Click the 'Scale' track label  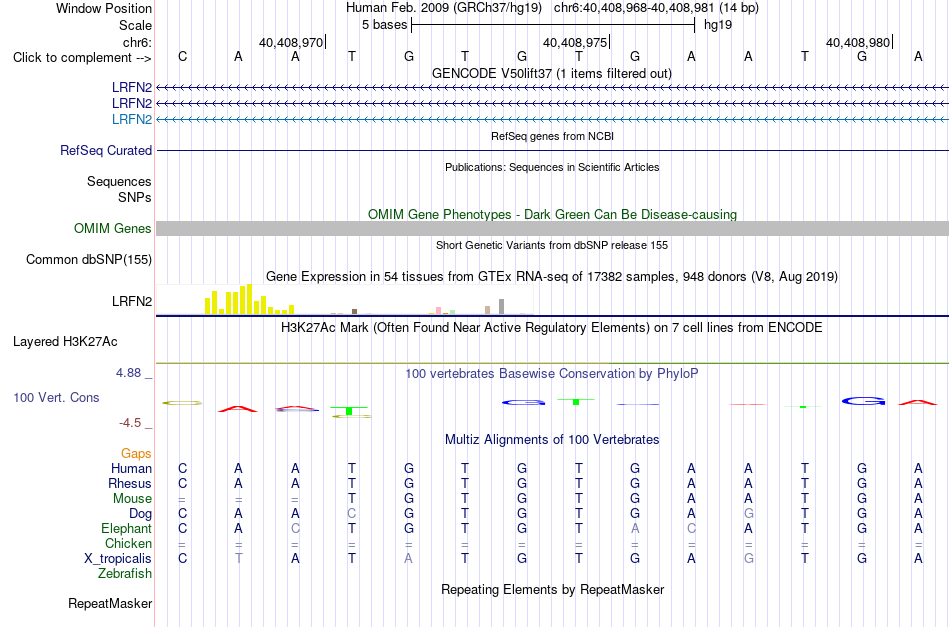[x=135, y=25]
